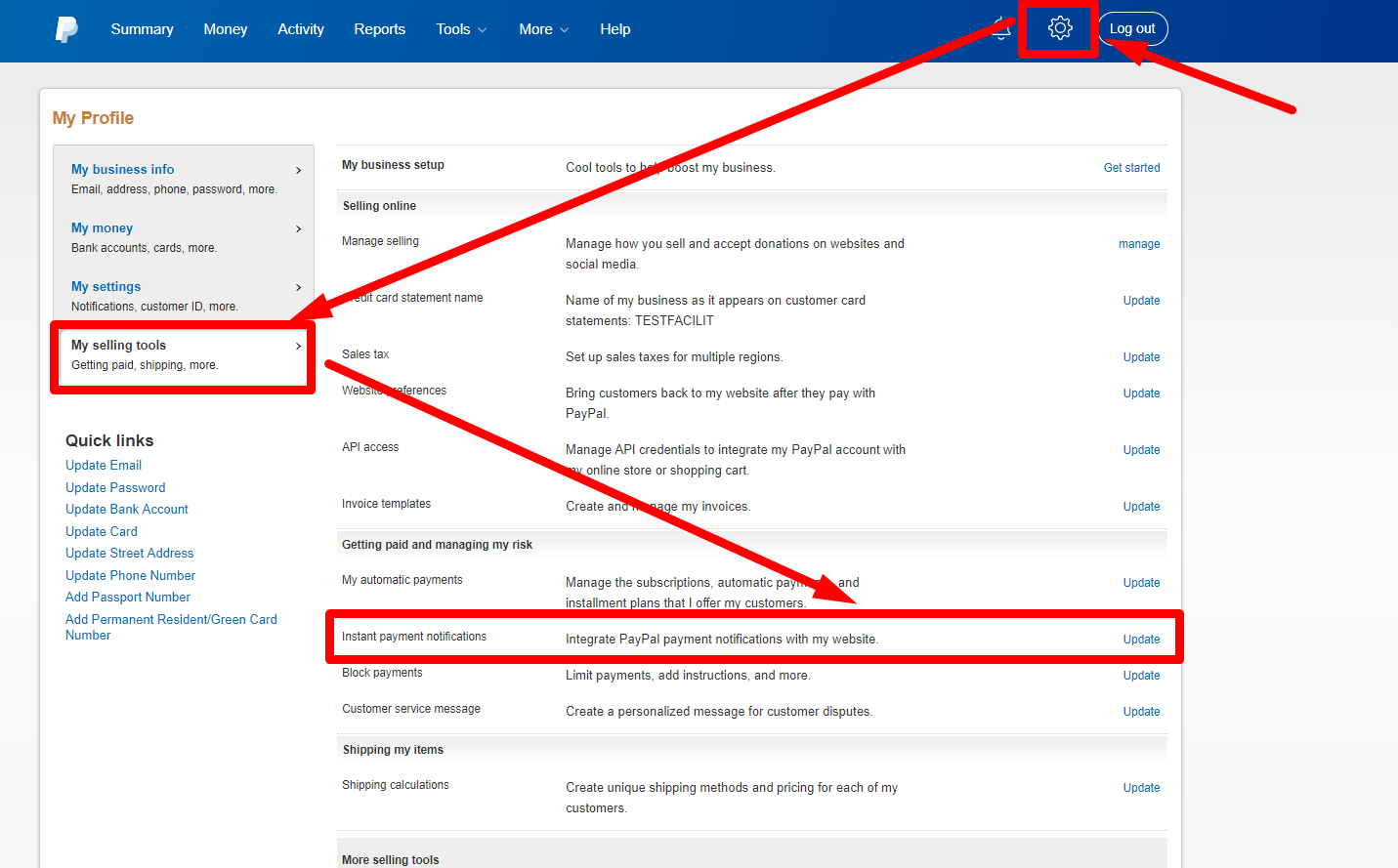This screenshot has height=868, width=1398.
Task: Click the Customer service message label
Action: [x=411, y=709]
